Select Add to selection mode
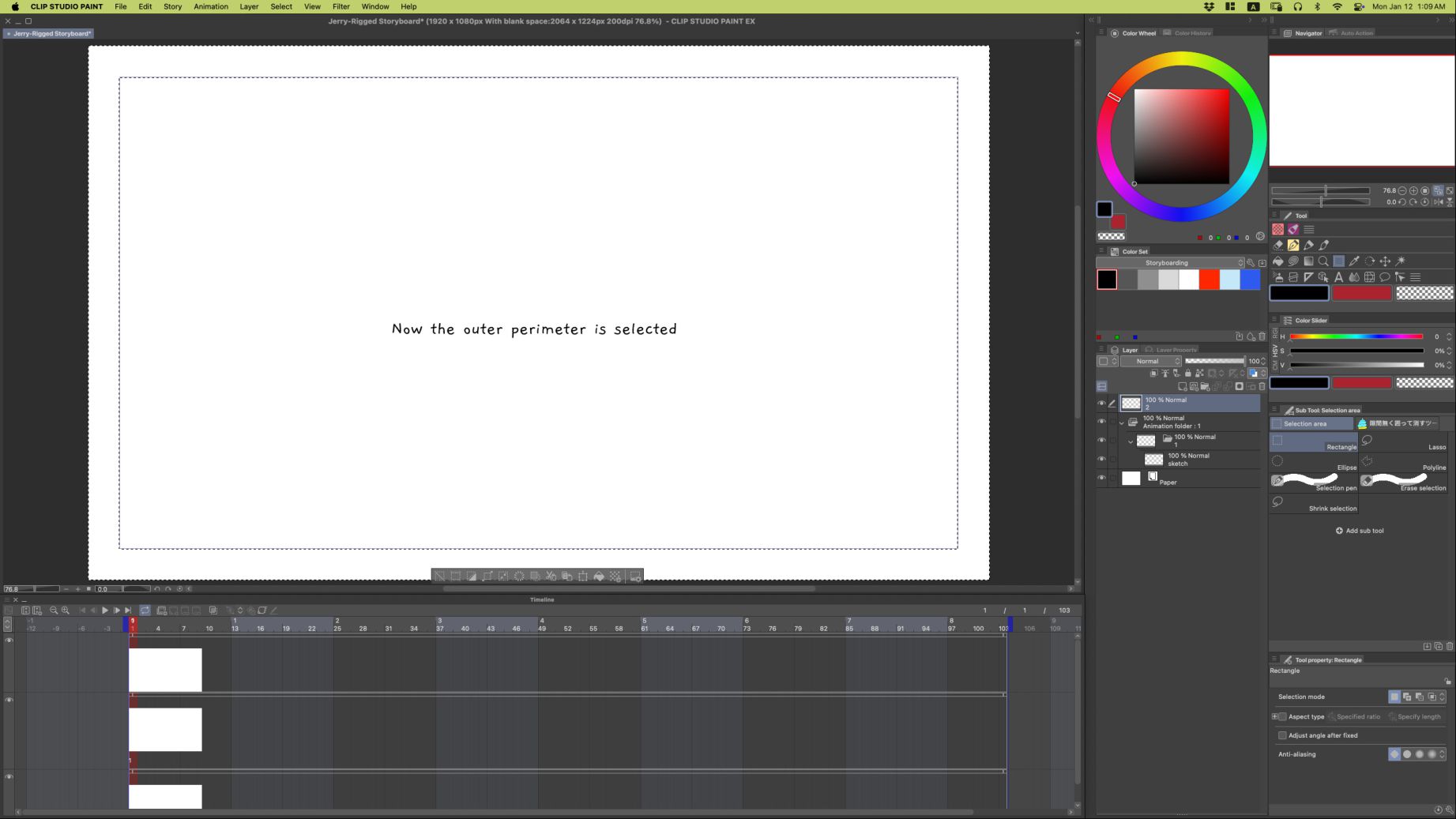 tap(1407, 697)
